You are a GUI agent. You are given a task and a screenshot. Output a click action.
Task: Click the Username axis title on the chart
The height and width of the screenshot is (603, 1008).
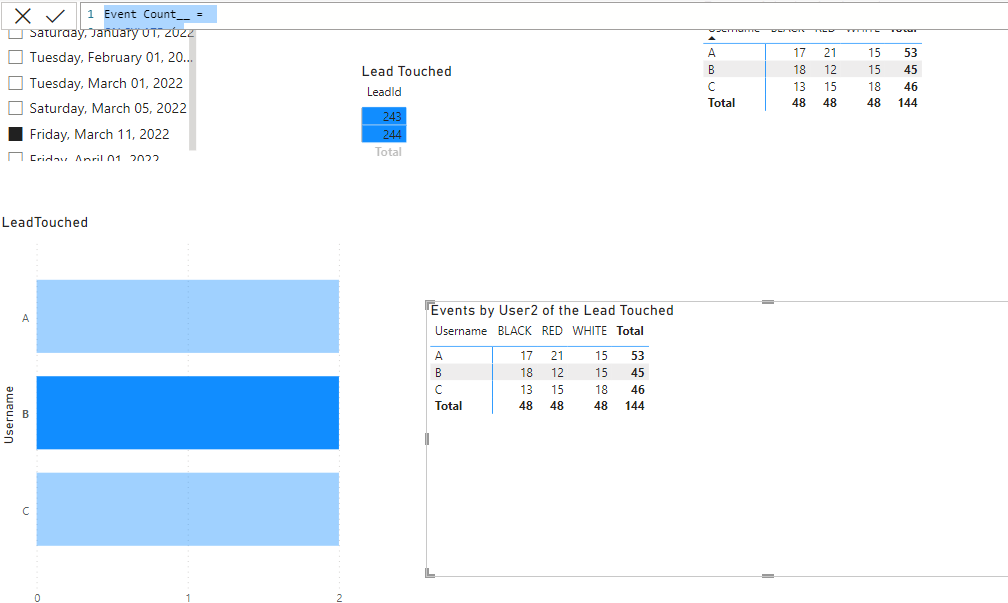pyautogui.click(x=9, y=415)
